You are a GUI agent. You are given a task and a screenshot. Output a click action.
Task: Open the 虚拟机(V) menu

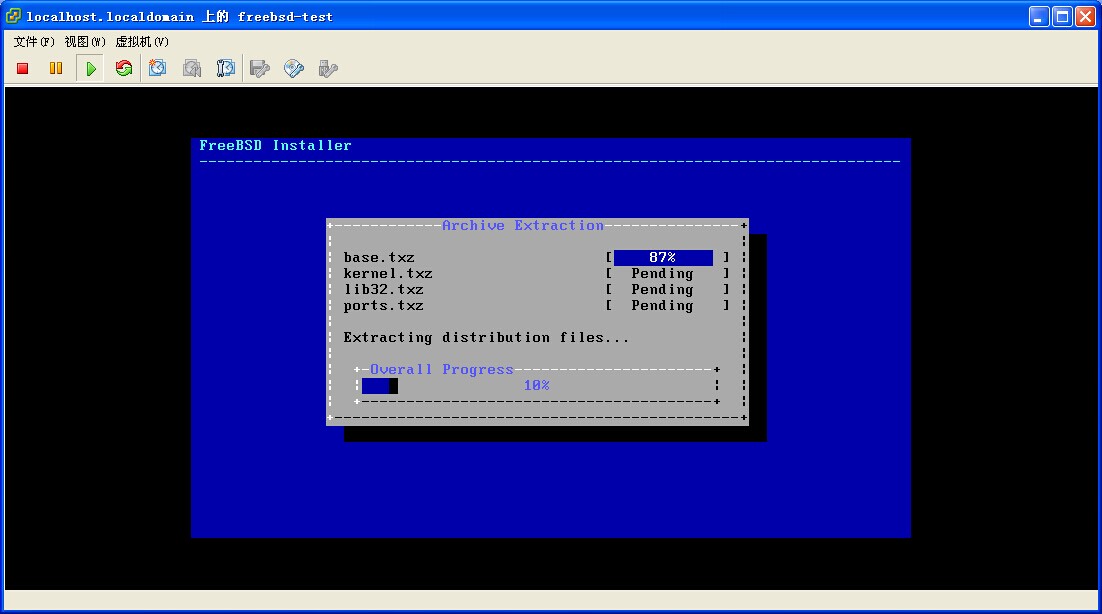(x=142, y=41)
